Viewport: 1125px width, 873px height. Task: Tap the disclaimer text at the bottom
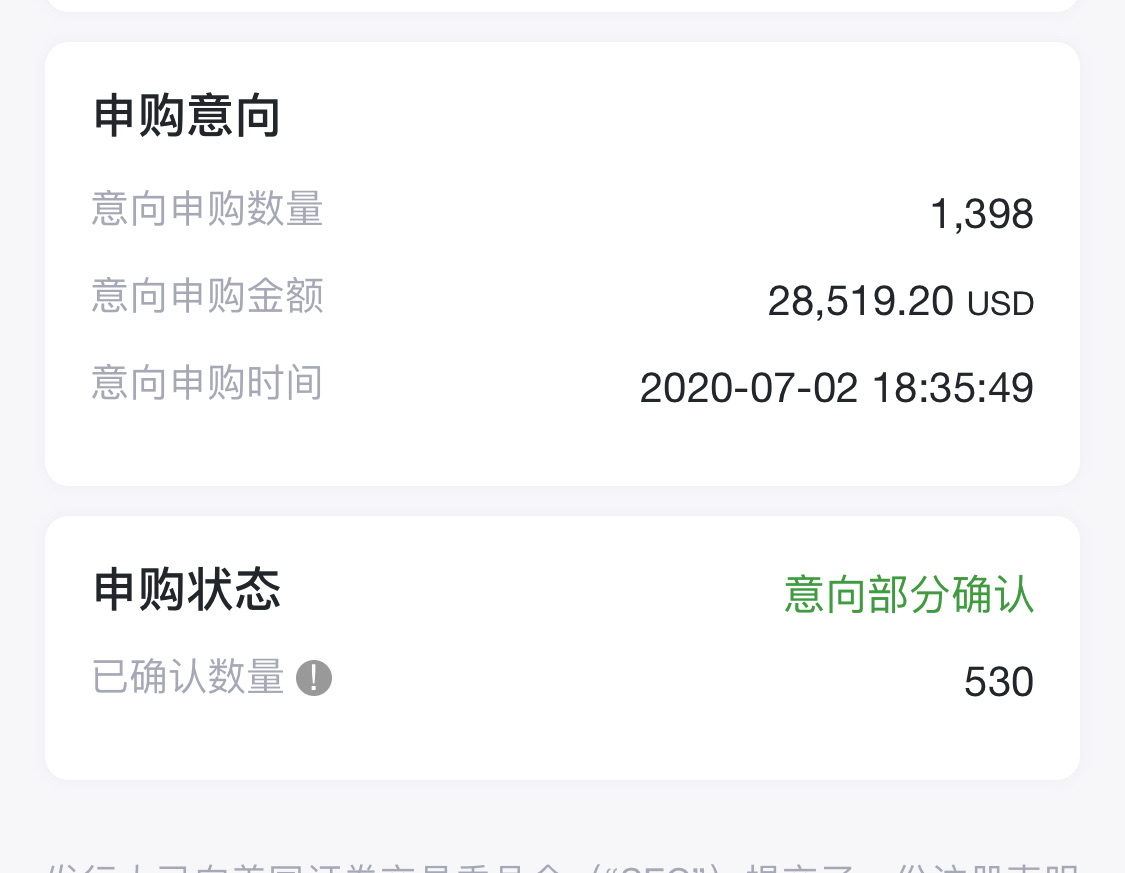pos(562,864)
